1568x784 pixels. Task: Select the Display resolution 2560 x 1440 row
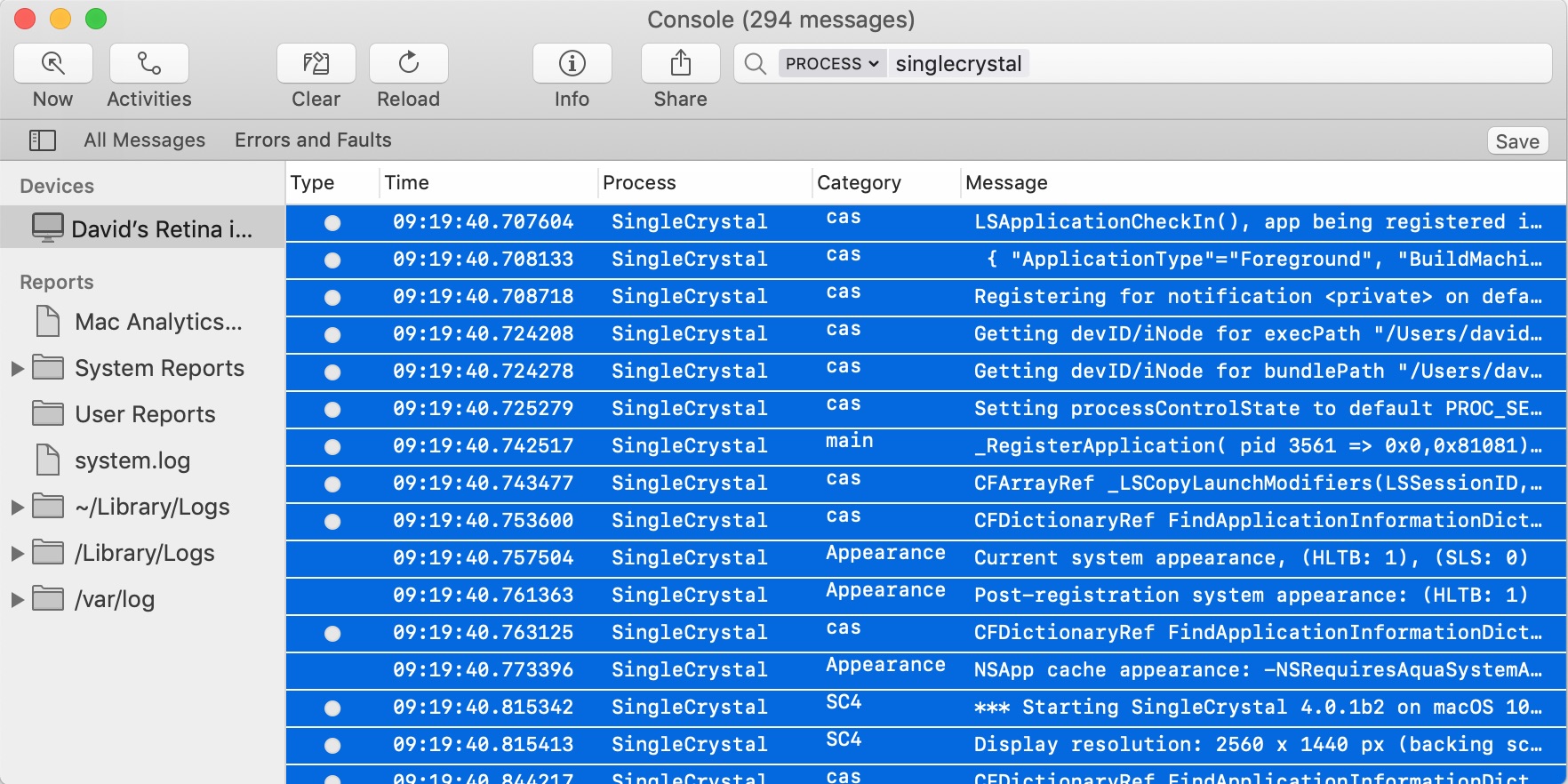click(x=926, y=745)
